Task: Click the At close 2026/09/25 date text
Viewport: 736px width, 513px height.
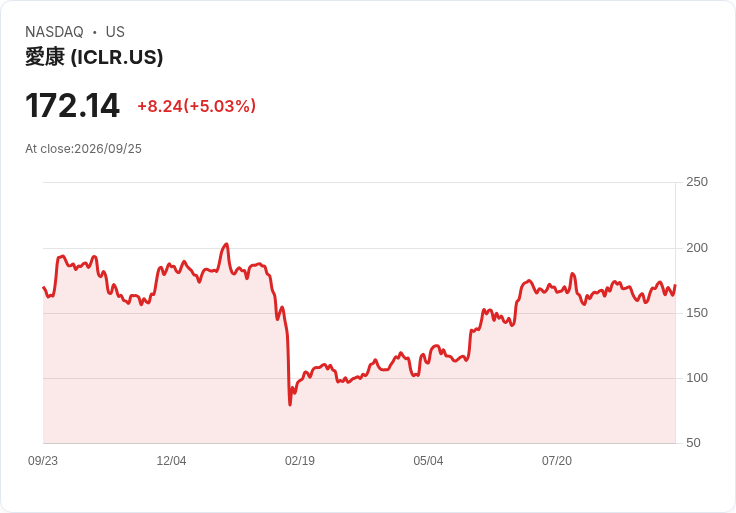Action: click(x=83, y=149)
